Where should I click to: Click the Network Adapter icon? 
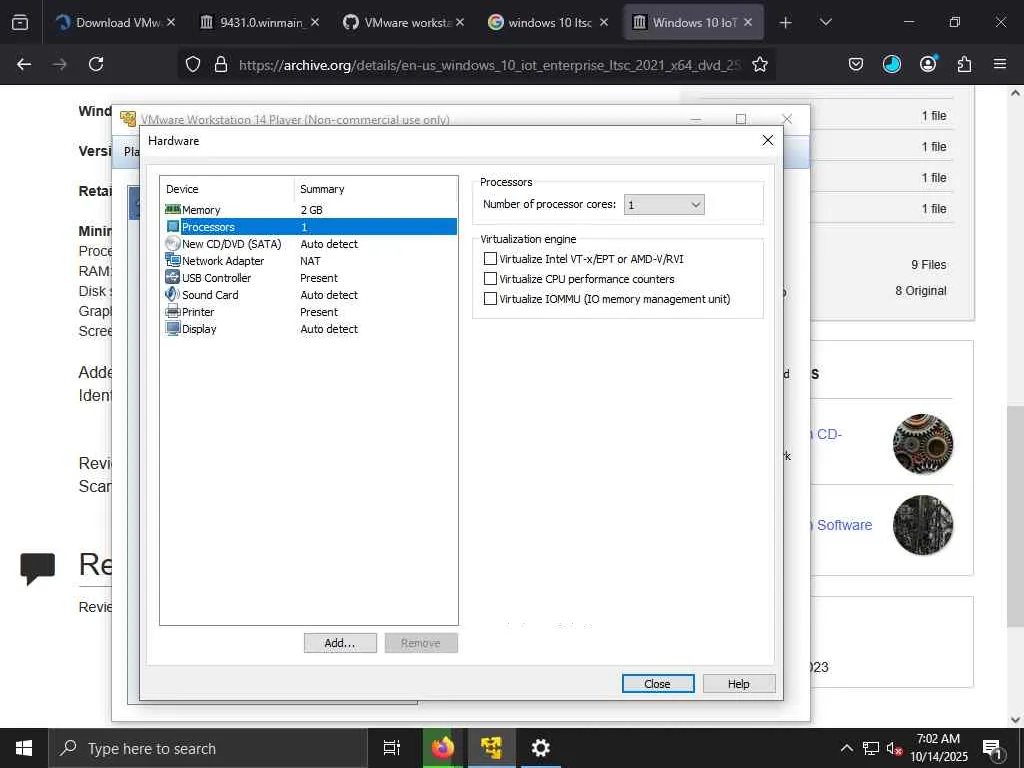tap(172, 261)
